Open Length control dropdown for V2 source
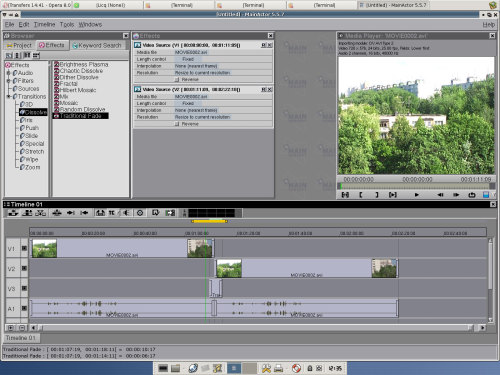 click(x=188, y=103)
